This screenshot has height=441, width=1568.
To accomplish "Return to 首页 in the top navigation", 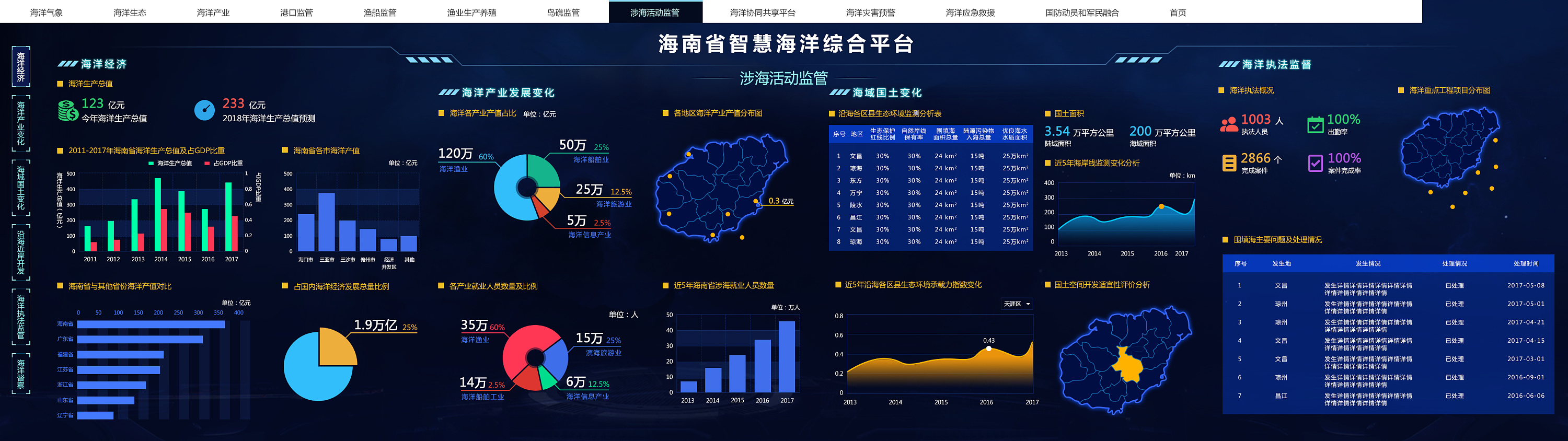I will pos(1178,13).
